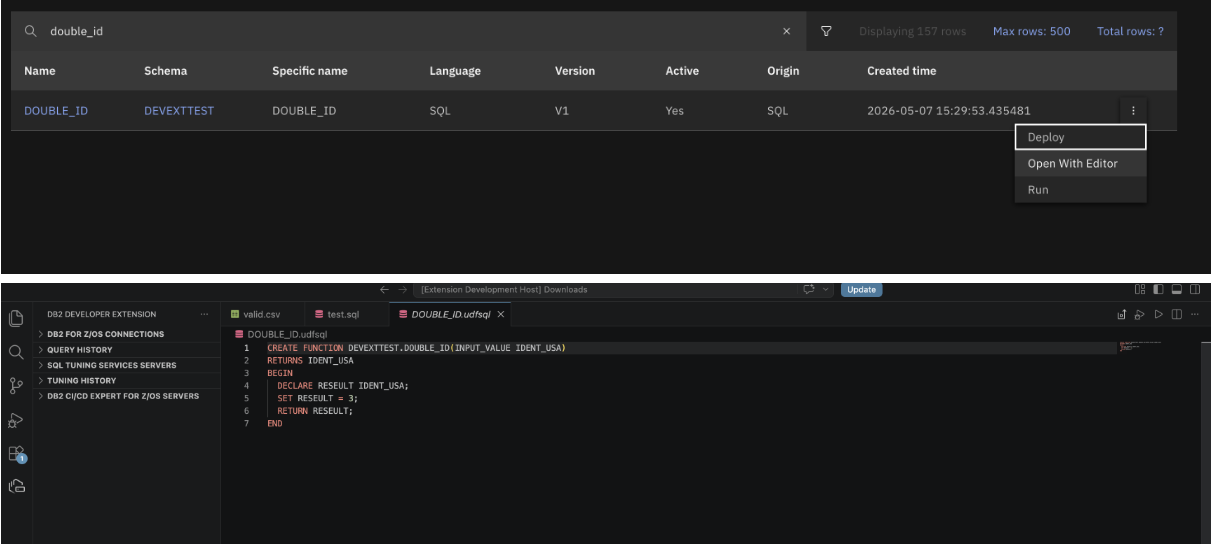Toggle the primary sidebar layout icon
Image resolution: width=1212 pixels, height=544 pixels.
tap(1160, 290)
